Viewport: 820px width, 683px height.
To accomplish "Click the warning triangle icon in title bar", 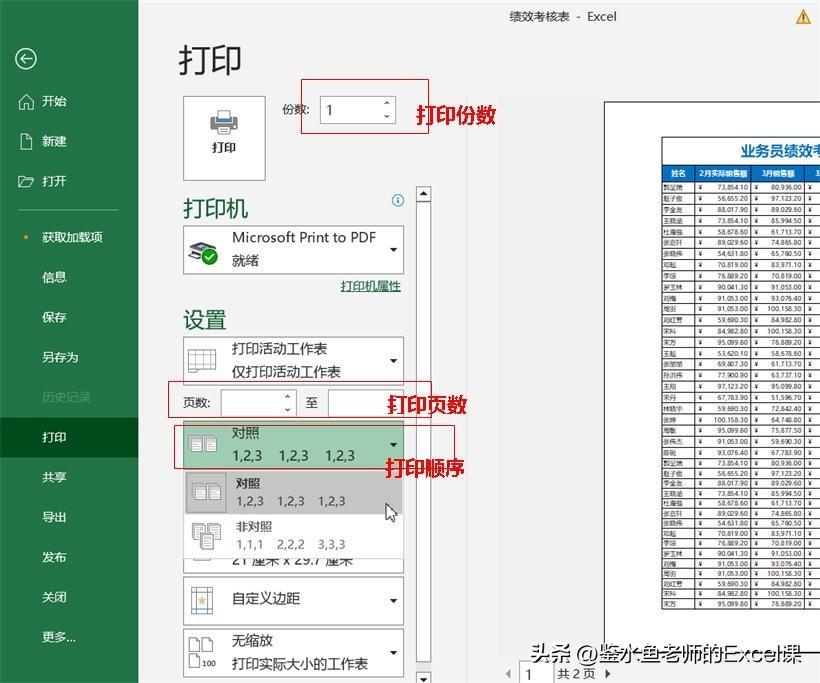I will coord(803,17).
